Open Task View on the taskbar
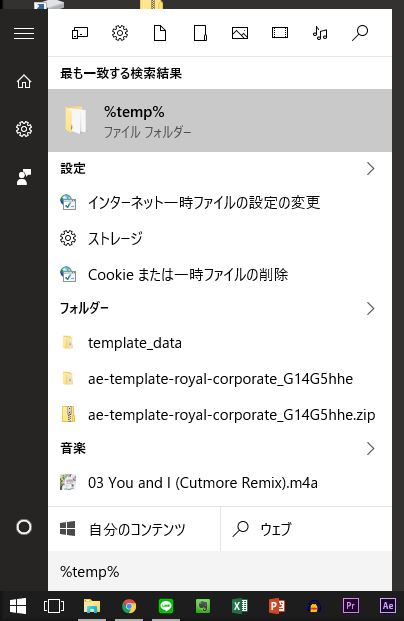Screen dimensions: 404x621 (53, 606)
